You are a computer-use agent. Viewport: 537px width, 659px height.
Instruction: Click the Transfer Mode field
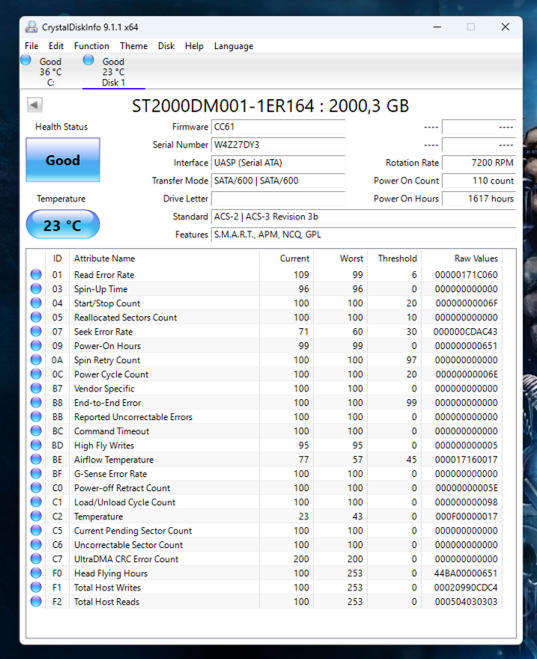click(x=278, y=181)
